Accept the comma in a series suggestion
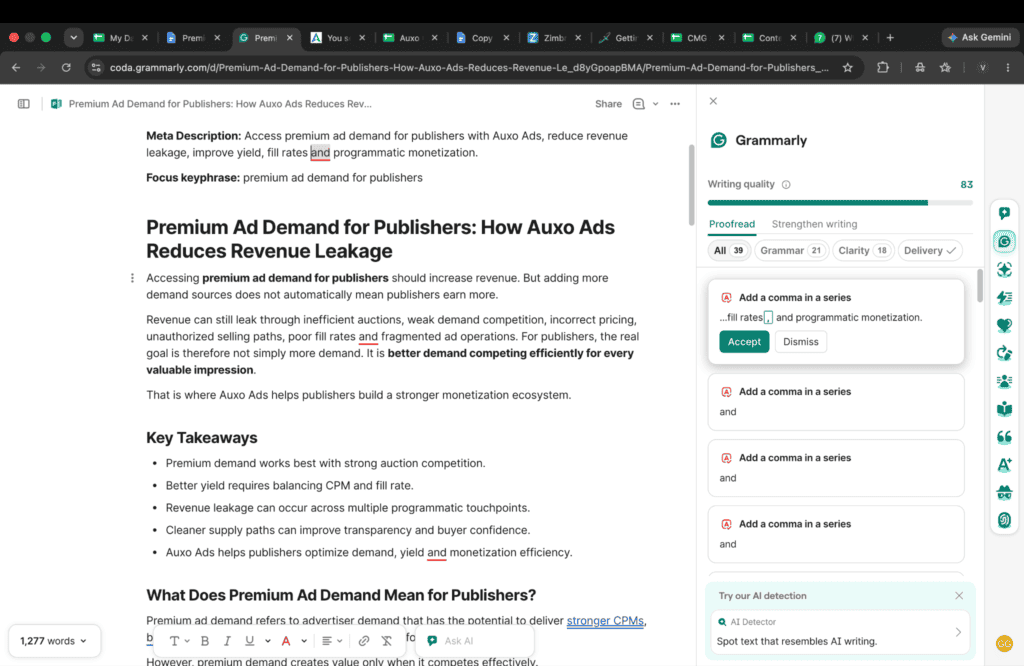Screen dimensions: 1024x666 [x=744, y=341]
